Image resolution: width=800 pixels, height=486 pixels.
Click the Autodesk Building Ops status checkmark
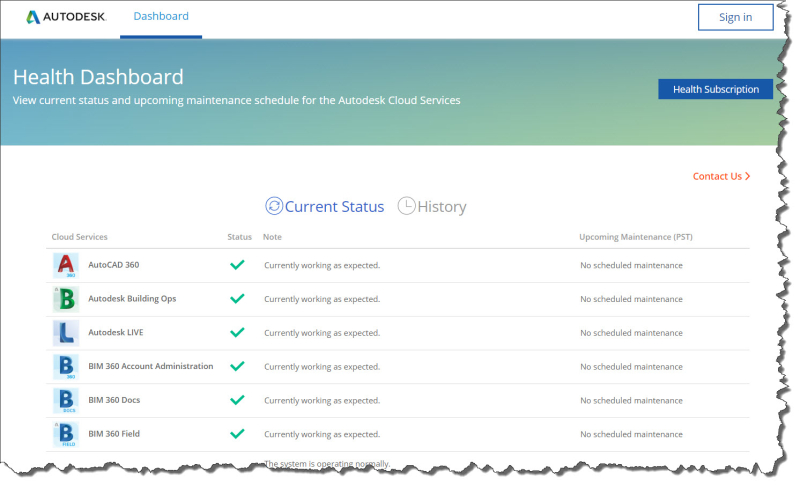pyautogui.click(x=237, y=298)
